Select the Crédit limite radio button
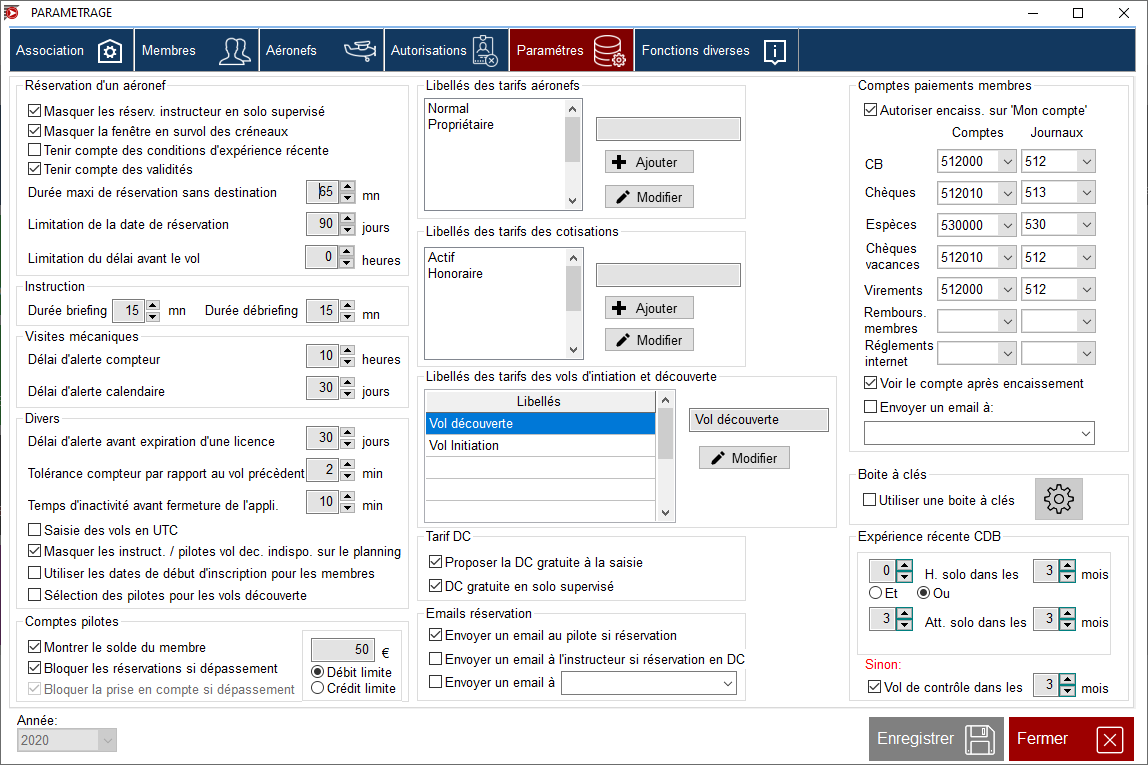The height and width of the screenshot is (765, 1148). (x=318, y=688)
